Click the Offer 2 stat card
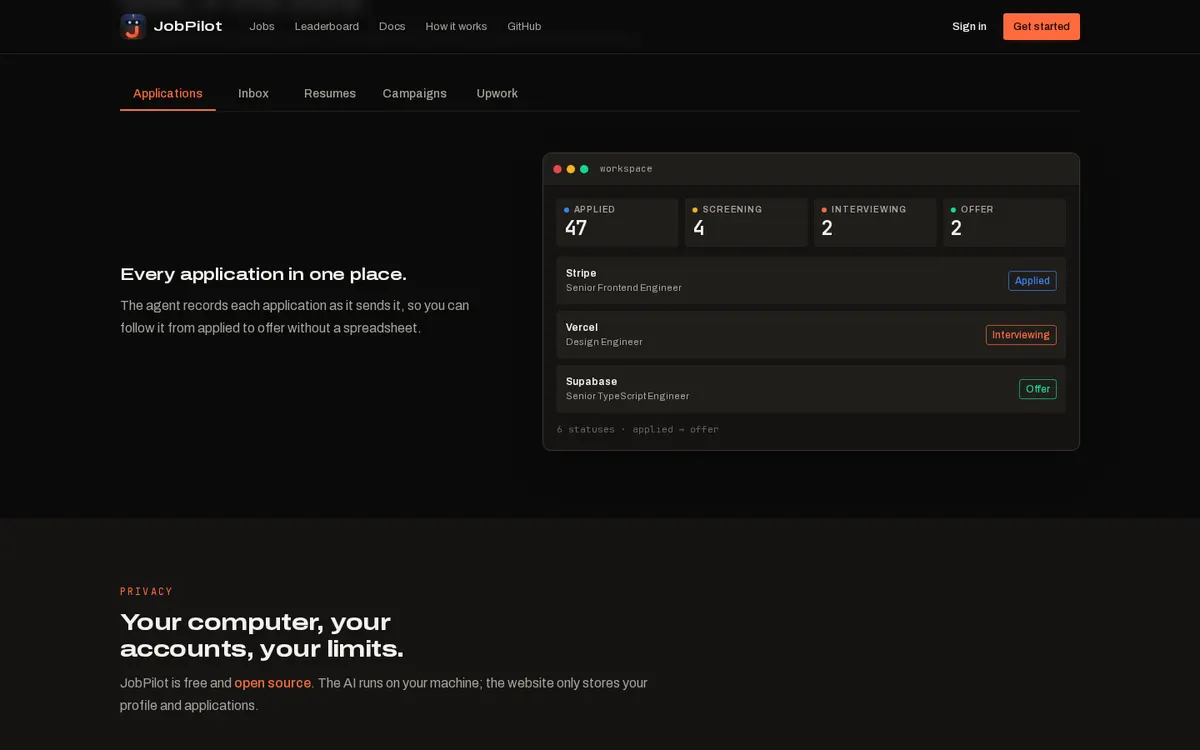Screen dimensions: 1200x750 pyautogui.click(x=1004, y=222)
